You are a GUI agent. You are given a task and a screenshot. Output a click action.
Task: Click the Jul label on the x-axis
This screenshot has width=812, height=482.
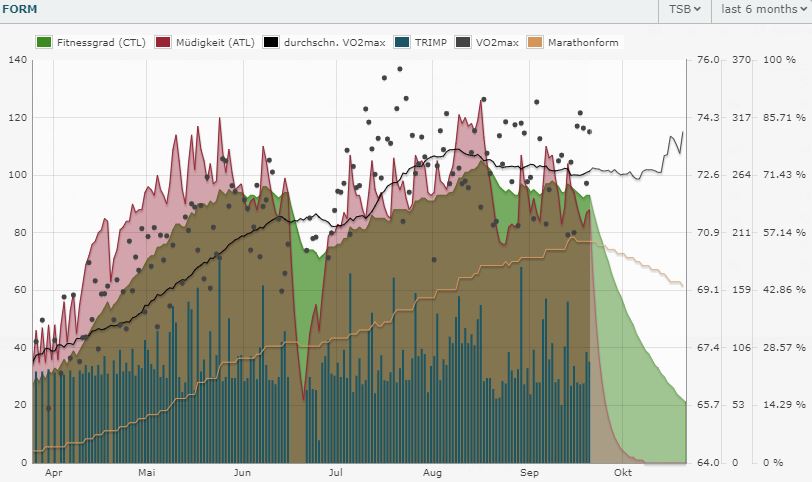click(x=336, y=473)
